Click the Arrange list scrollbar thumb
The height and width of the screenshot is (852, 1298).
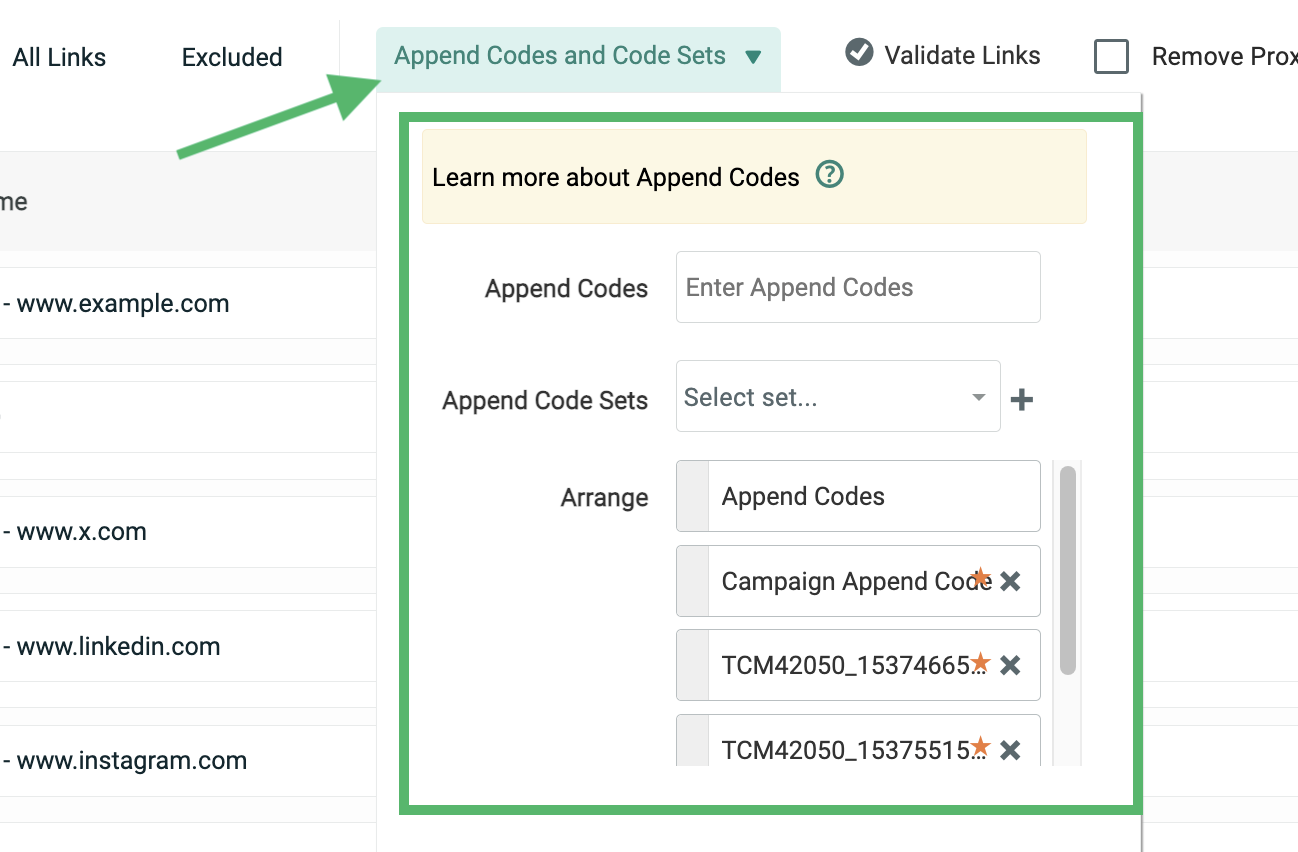pos(1067,570)
